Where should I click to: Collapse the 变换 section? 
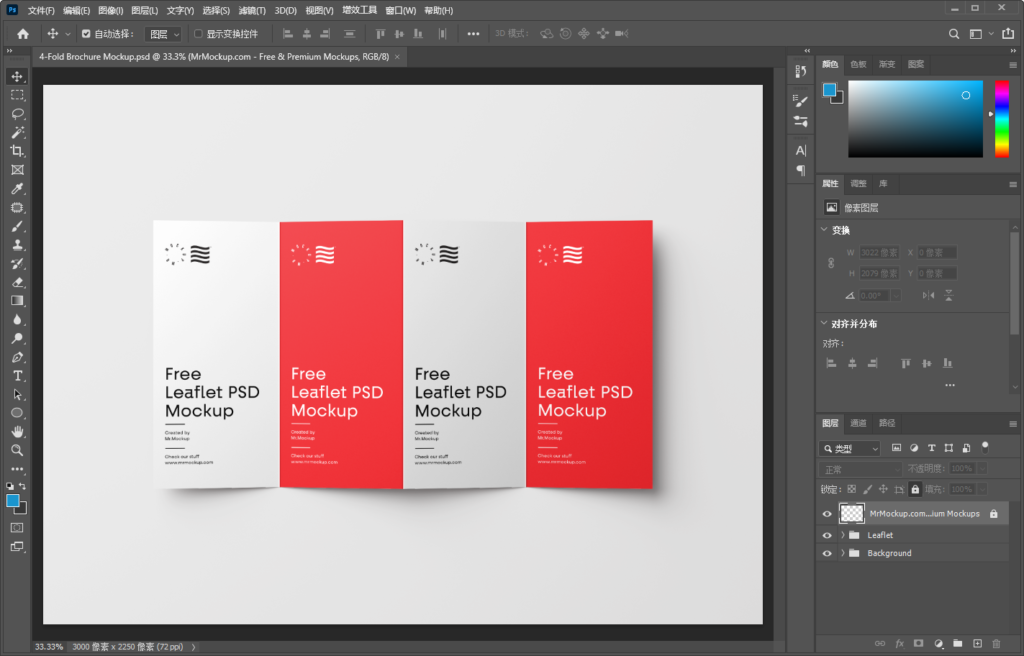point(824,230)
